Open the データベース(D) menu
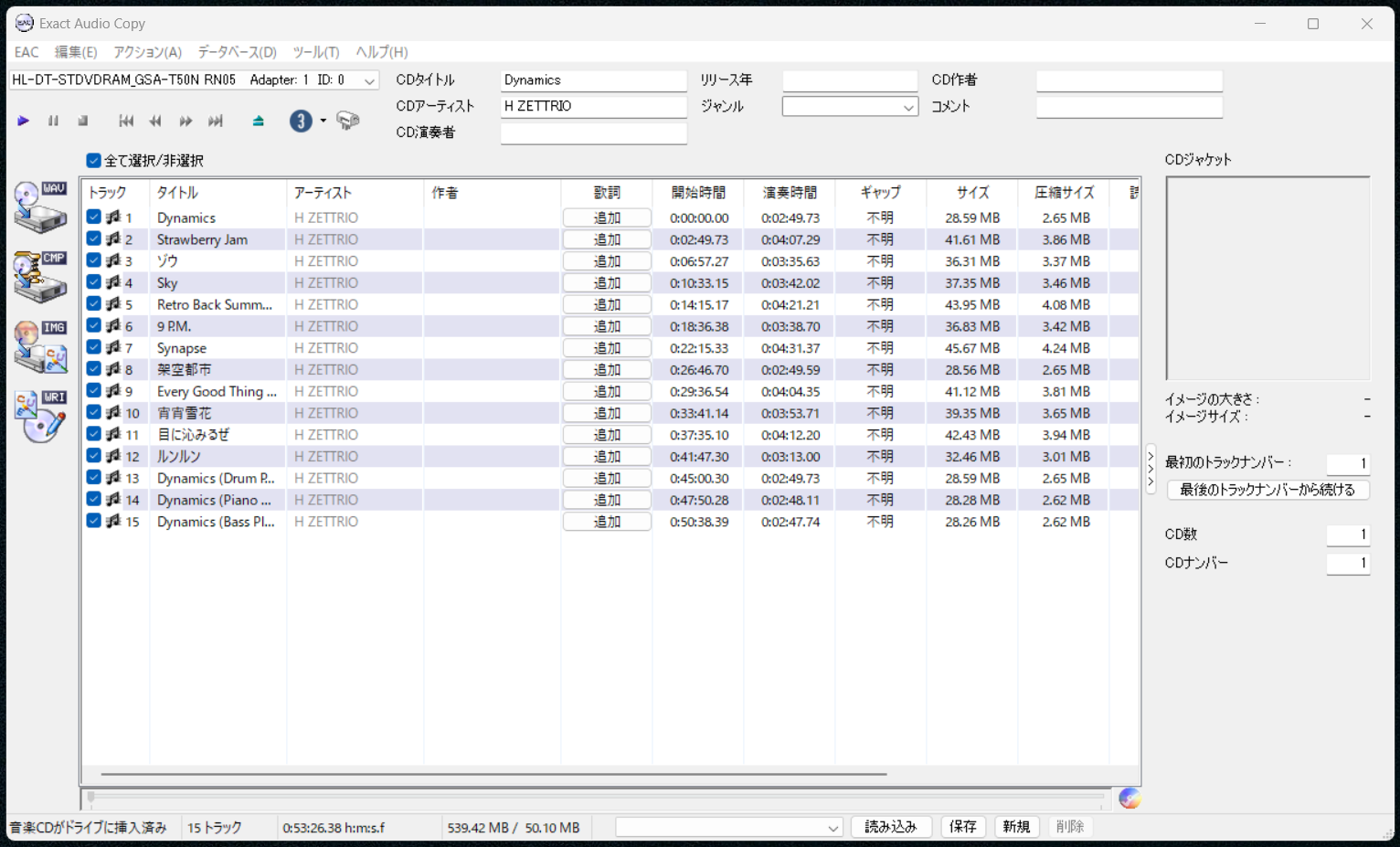 238,52
